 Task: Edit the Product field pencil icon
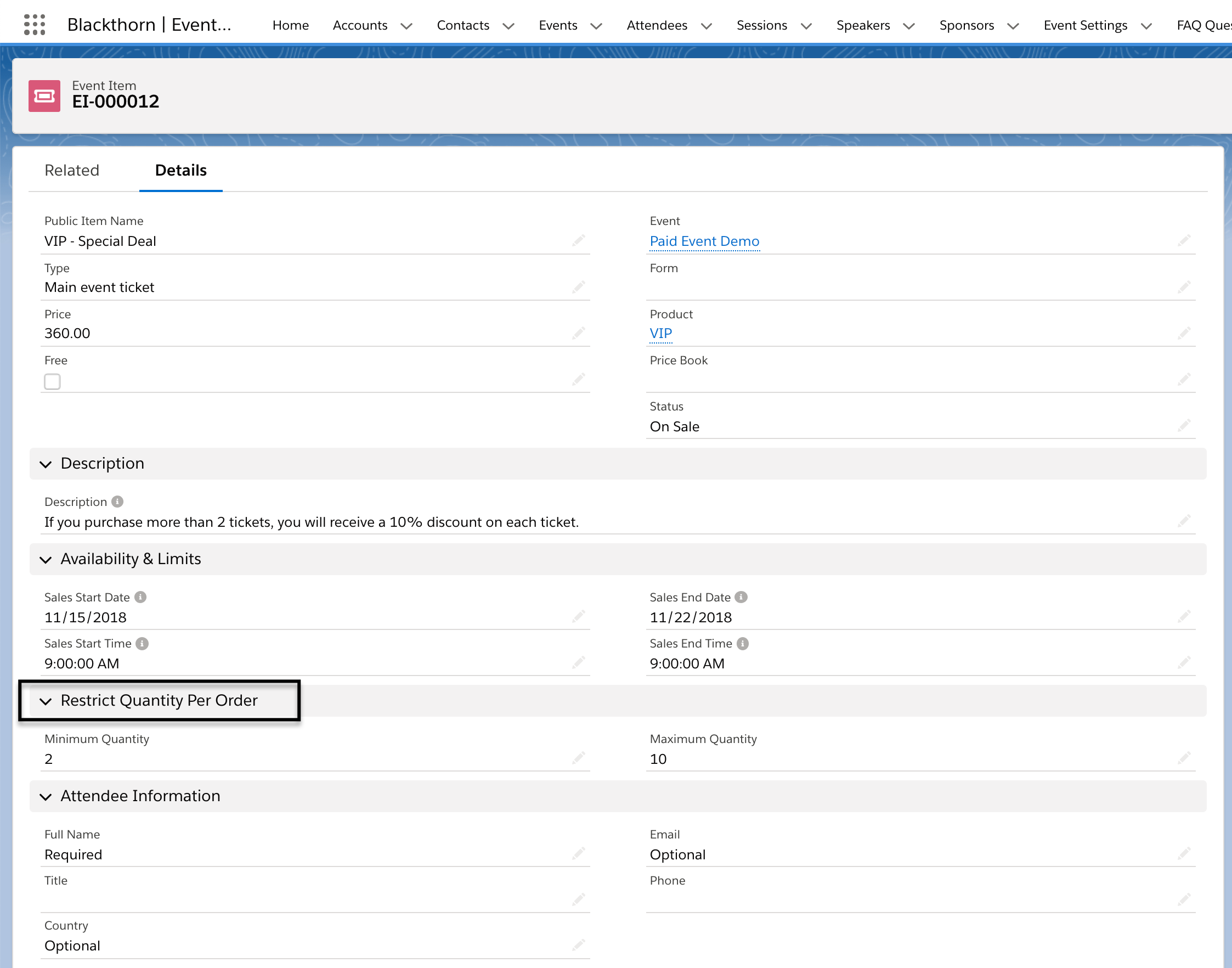[x=1184, y=333]
